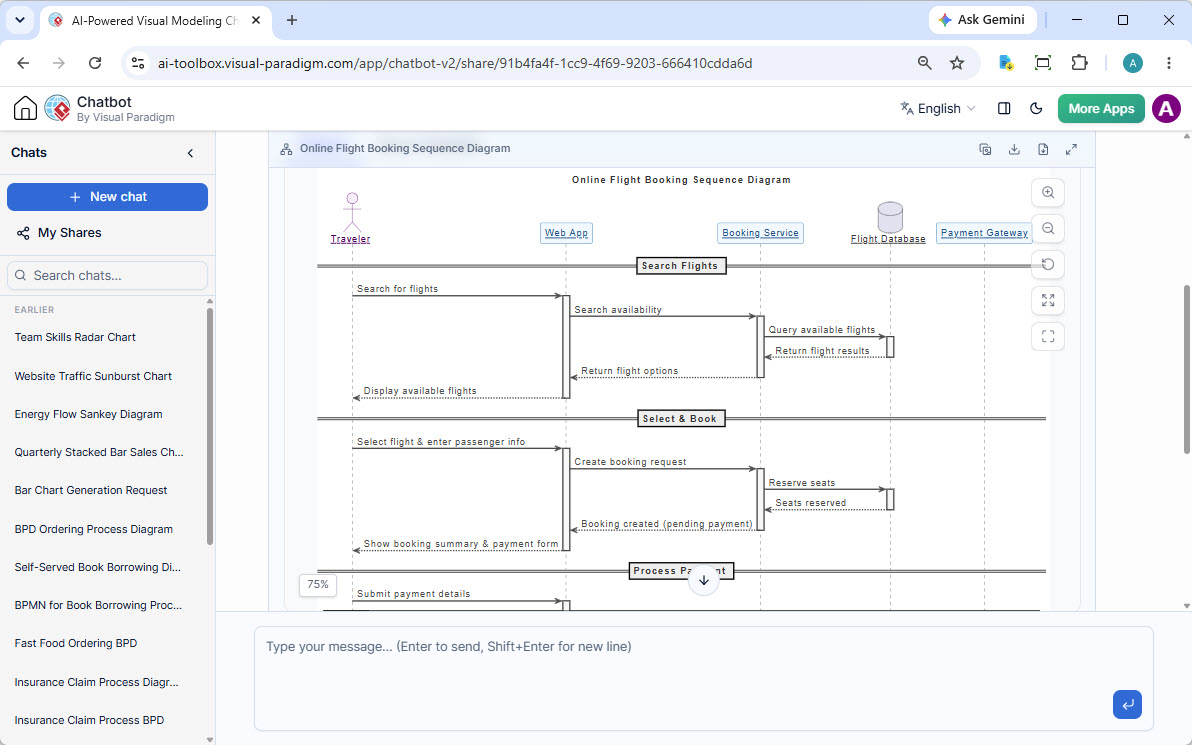1192x745 pixels.
Task: Click the Chatbot logo icon
Action: pos(57,109)
